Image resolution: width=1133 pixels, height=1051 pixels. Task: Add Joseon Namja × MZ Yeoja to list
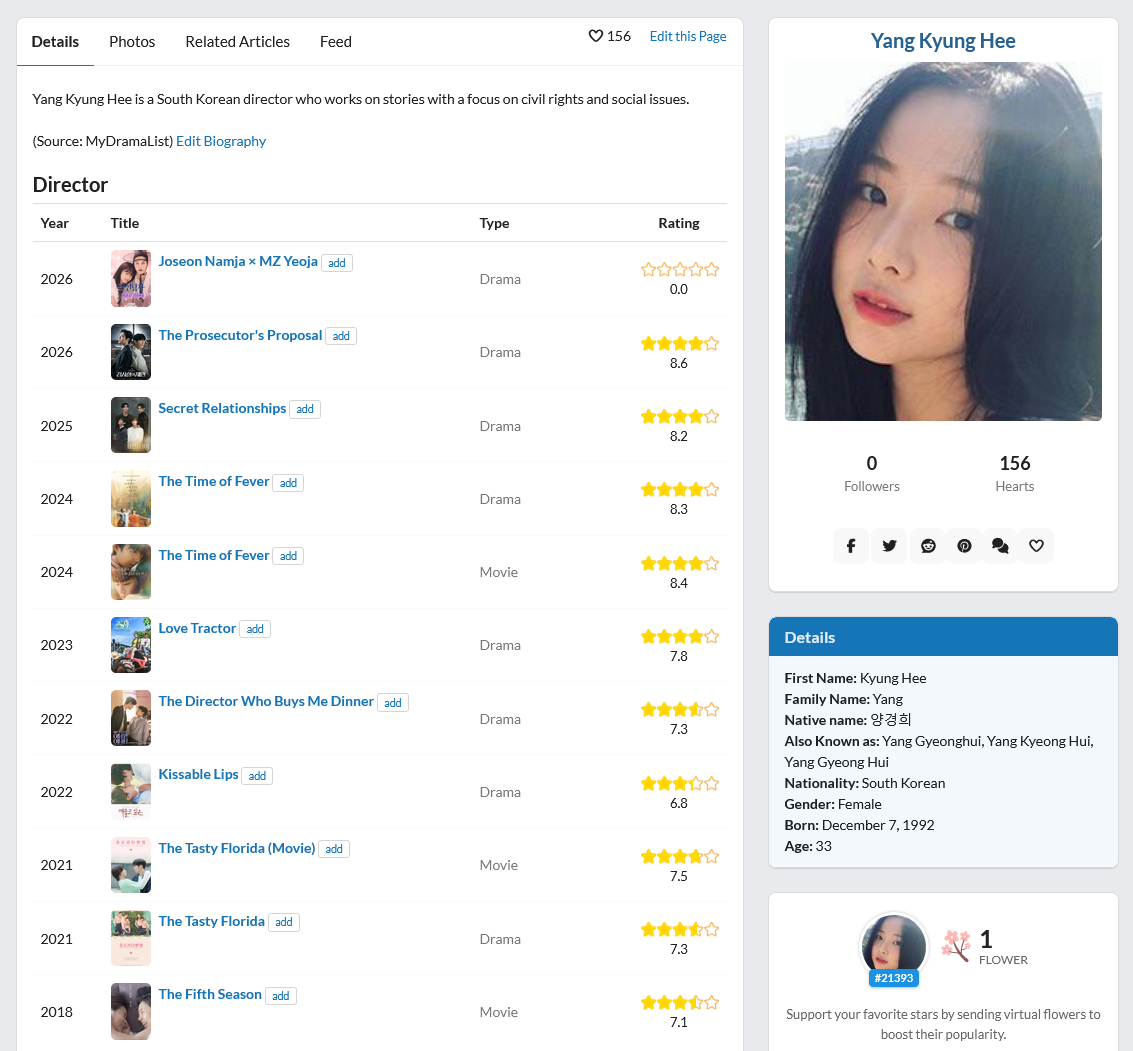coord(337,263)
